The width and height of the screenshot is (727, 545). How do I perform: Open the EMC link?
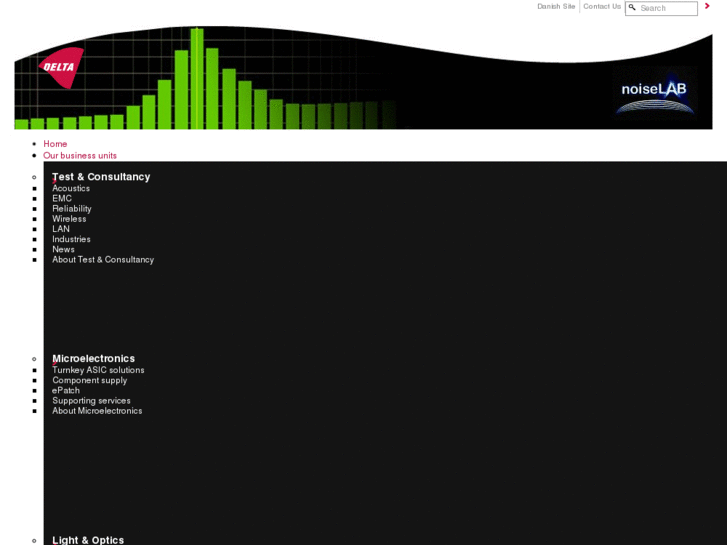point(62,199)
